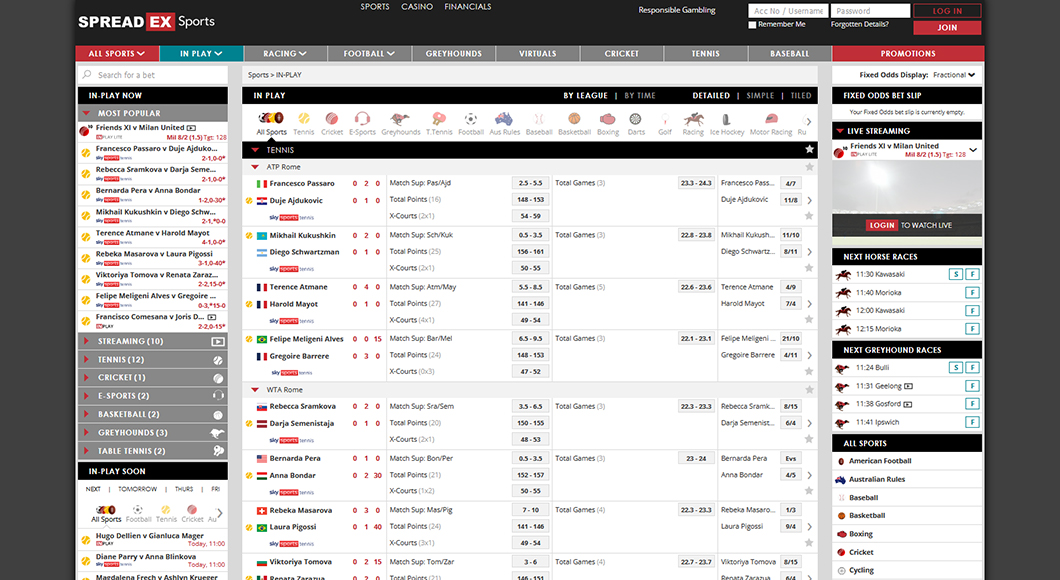This screenshot has height=580, width=1060.
Task: Click the Search for a bet field
Action: (x=153, y=75)
